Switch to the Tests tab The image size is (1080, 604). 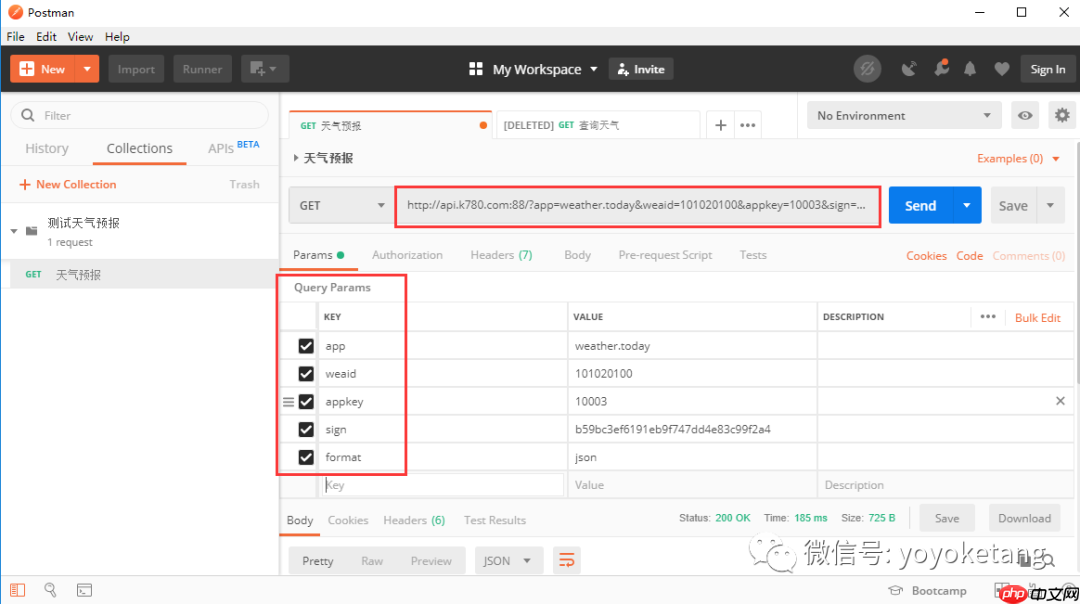click(753, 255)
